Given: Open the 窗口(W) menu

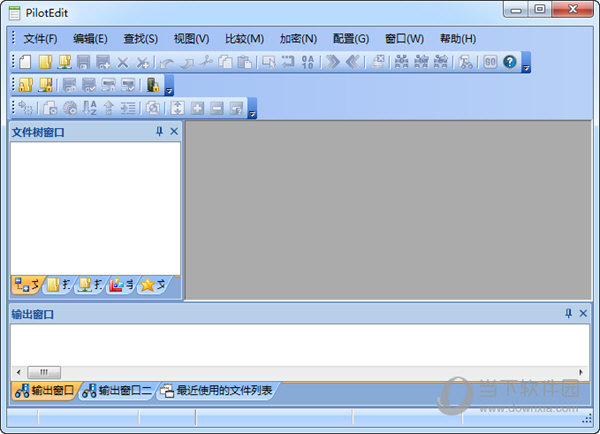Looking at the screenshot, I should (x=404, y=39).
